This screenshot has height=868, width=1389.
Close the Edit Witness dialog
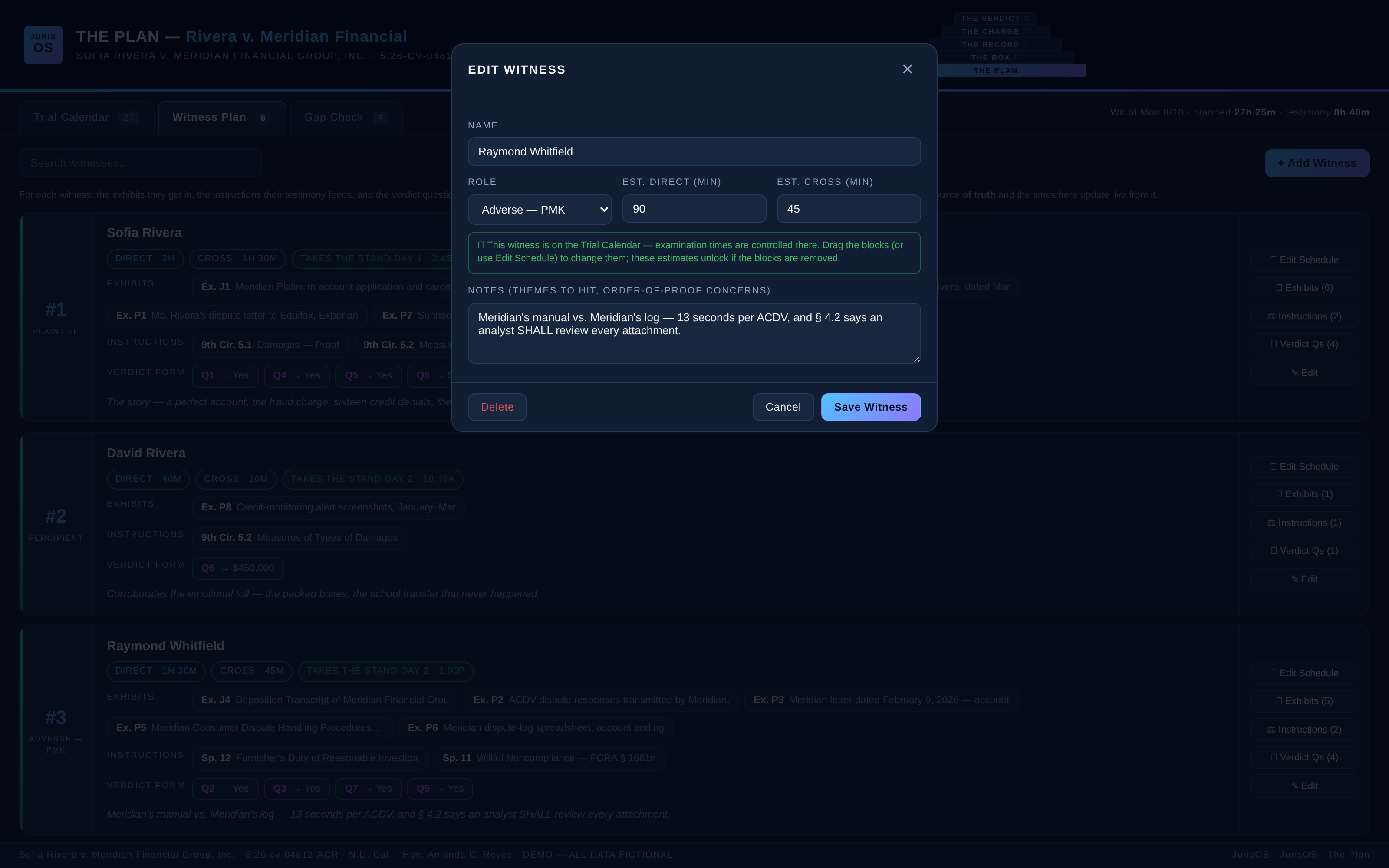point(907,69)
